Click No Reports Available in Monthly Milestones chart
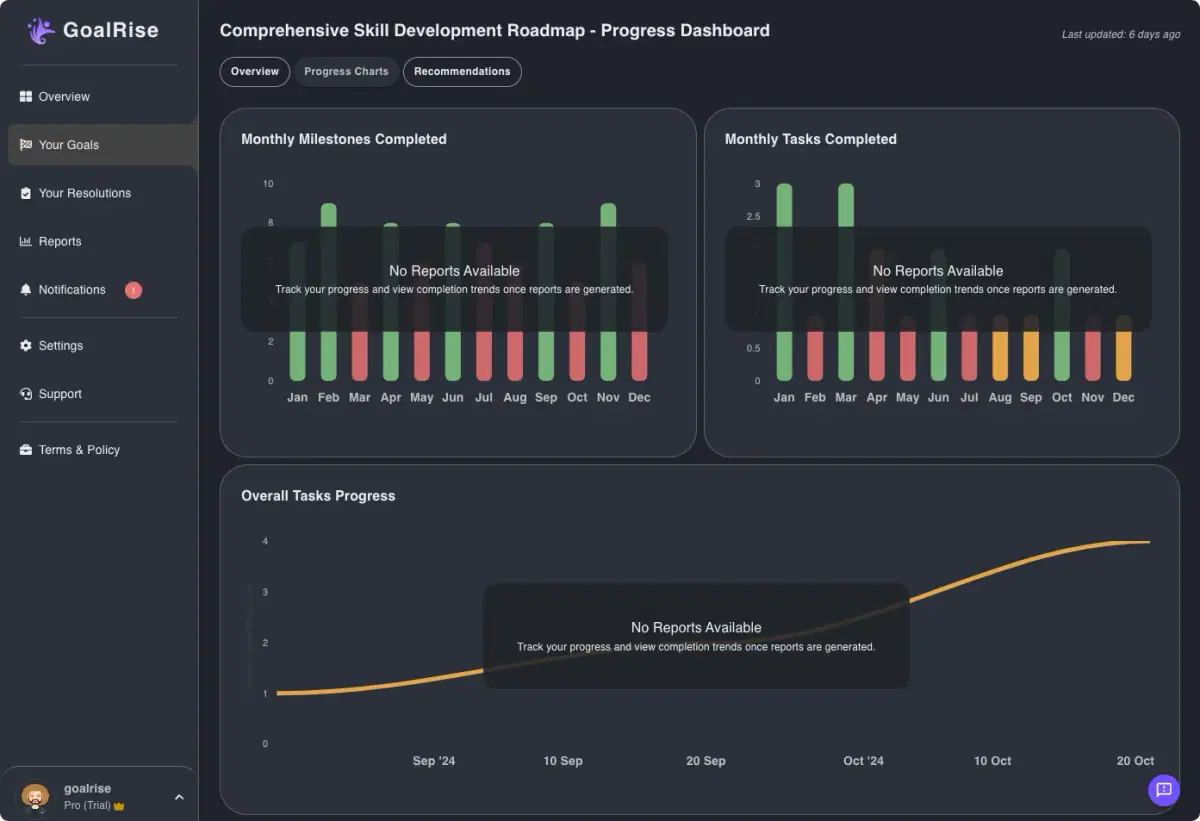Viewport: 1200px width, 821px height. tap(454, 271)
